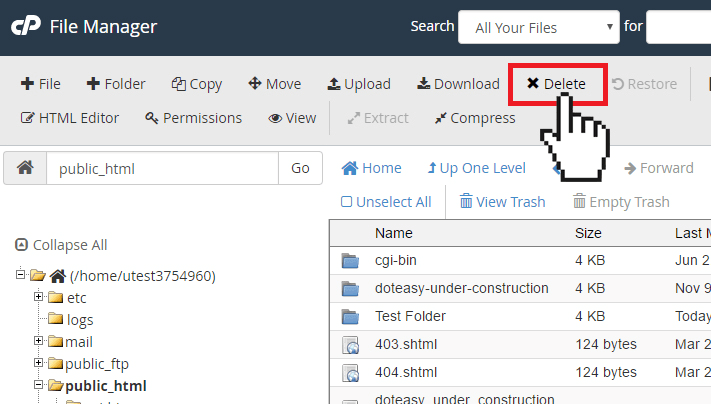
Task: Expand the mail folder node
Action: pyautogui.click(x=39, y=341)
